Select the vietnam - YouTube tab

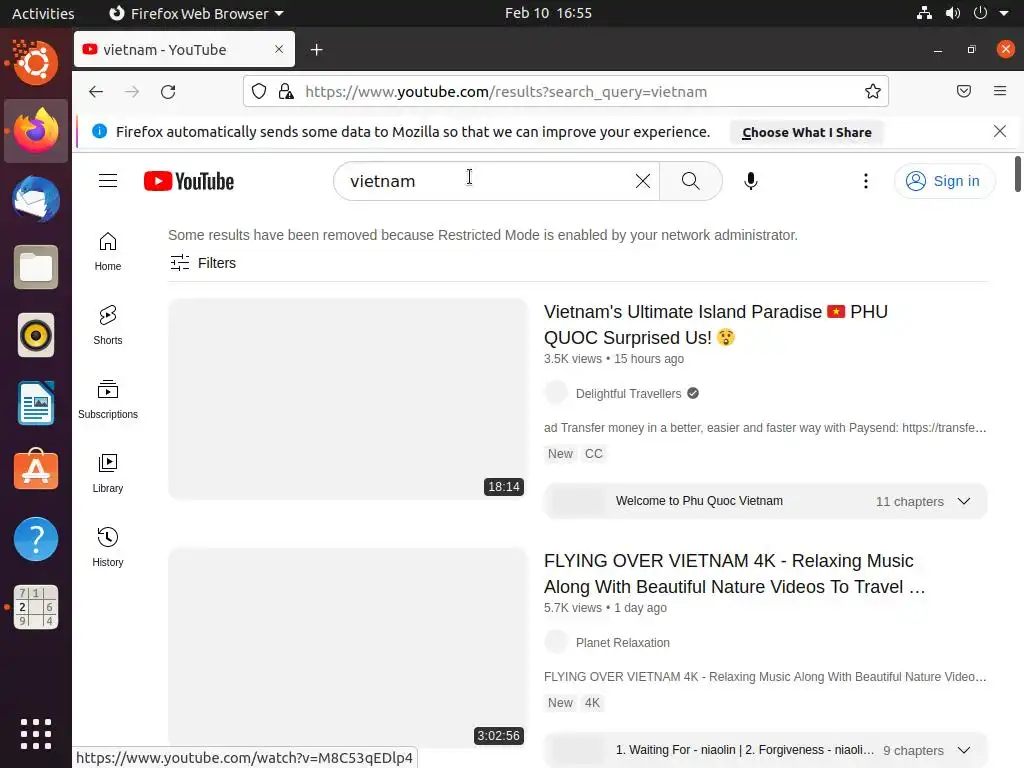click(x=184, y=50)
